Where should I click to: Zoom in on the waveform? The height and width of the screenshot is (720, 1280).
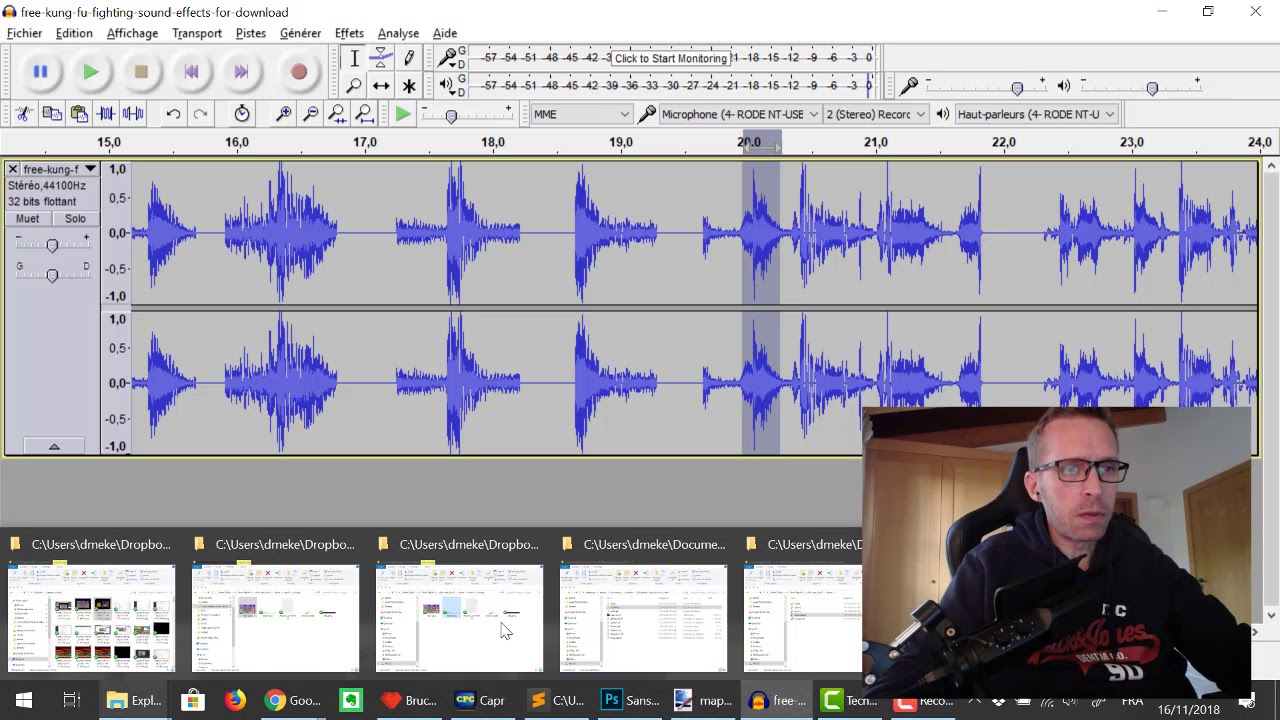pos(284,114)
